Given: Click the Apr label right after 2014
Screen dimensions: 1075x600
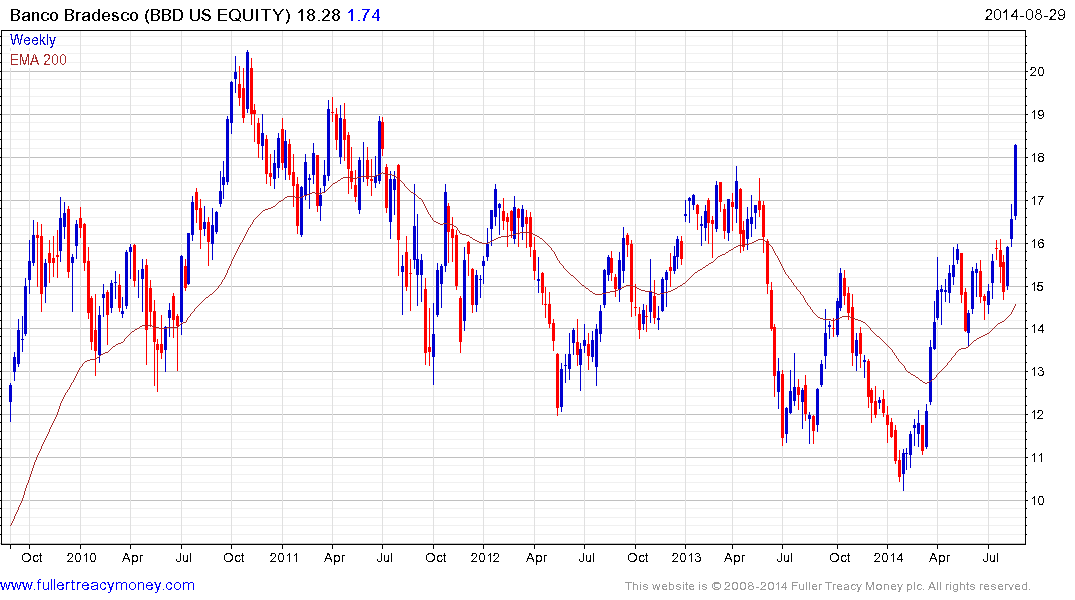Looking at the screenshot, I should 939,557.
